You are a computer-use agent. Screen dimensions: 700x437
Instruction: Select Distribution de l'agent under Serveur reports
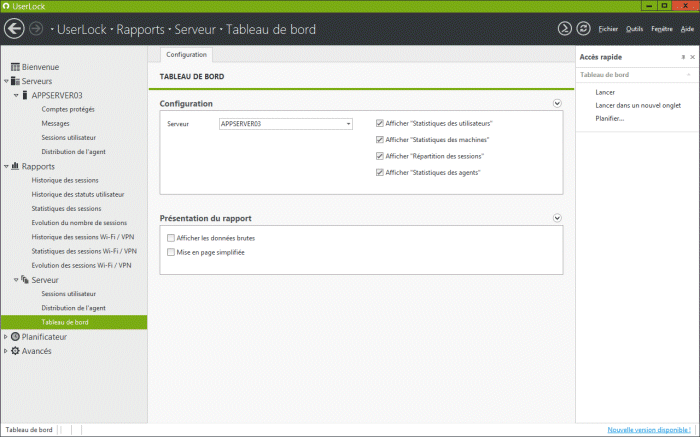tap(73, 308)
